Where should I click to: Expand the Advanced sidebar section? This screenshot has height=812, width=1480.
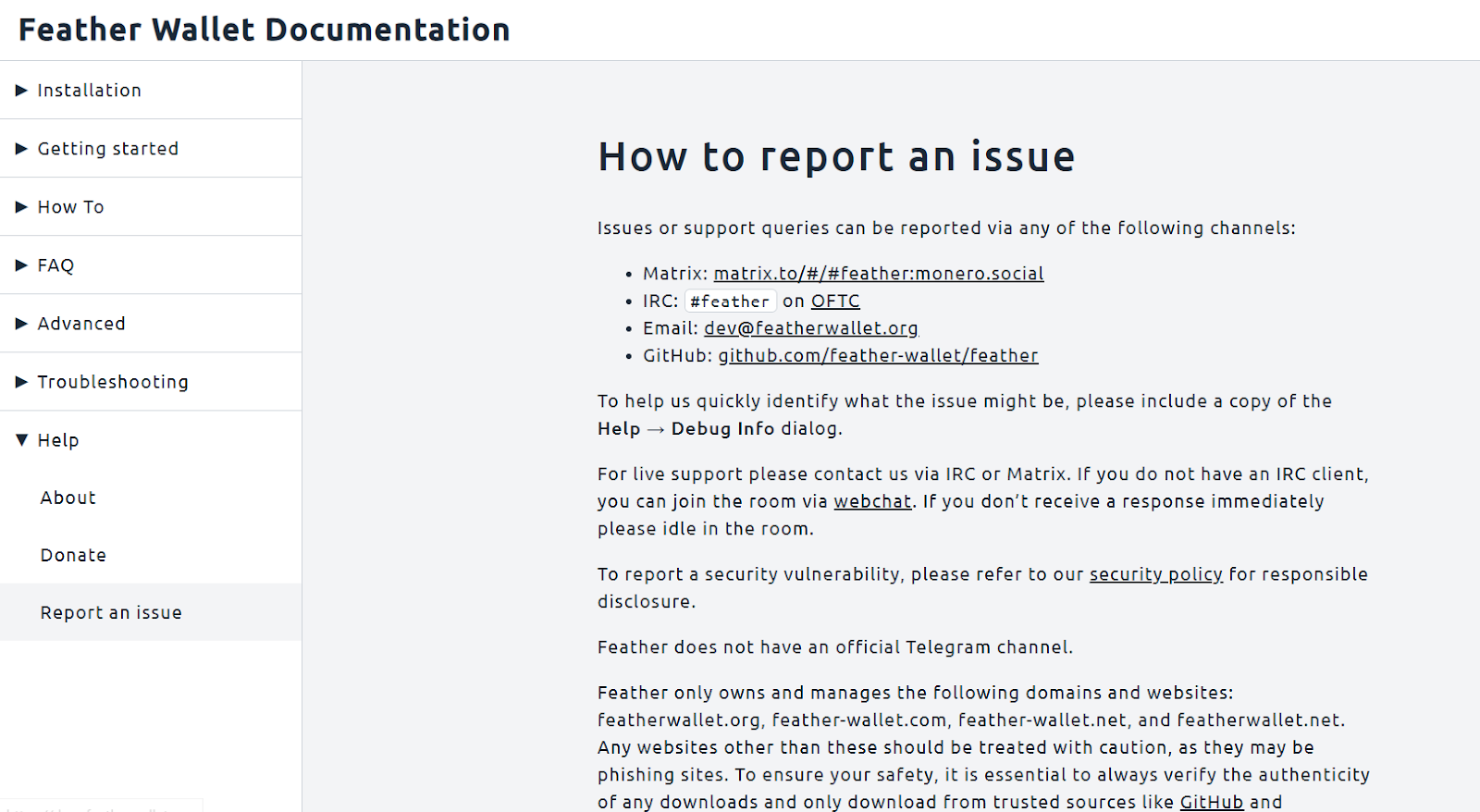tap(80, 324)
